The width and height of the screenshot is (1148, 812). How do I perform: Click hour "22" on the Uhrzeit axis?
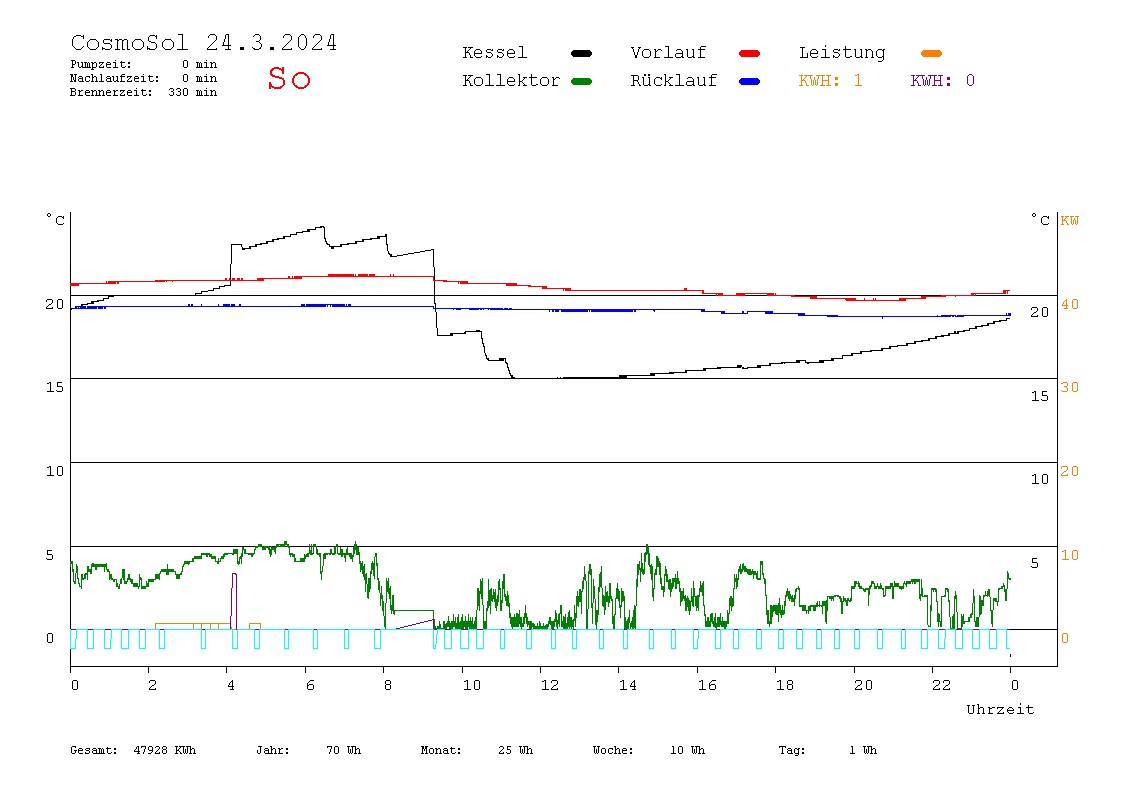[x=942, y=685]
